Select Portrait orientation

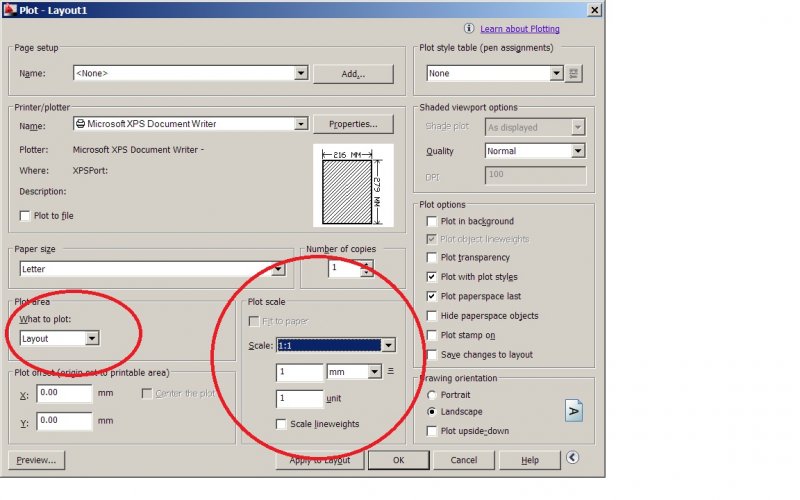click(432, 395)
